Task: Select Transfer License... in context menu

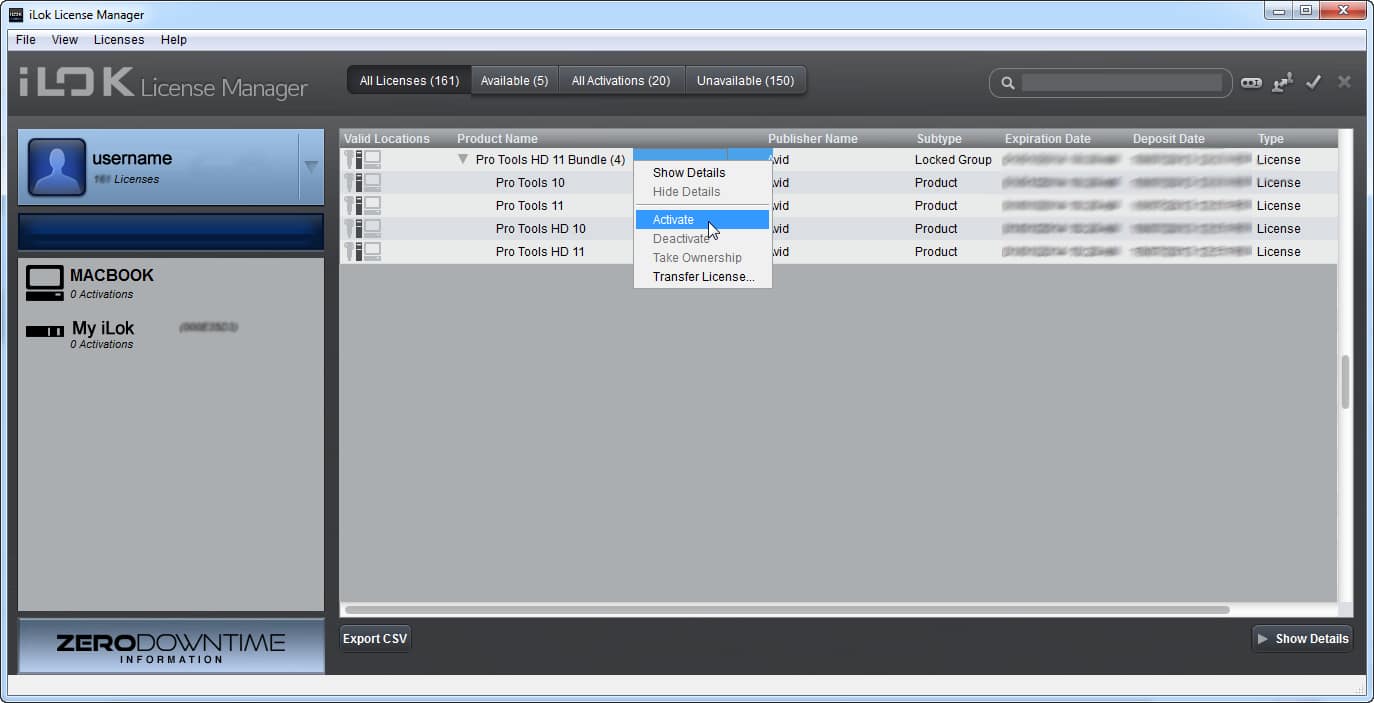Action: click(703, 277)
